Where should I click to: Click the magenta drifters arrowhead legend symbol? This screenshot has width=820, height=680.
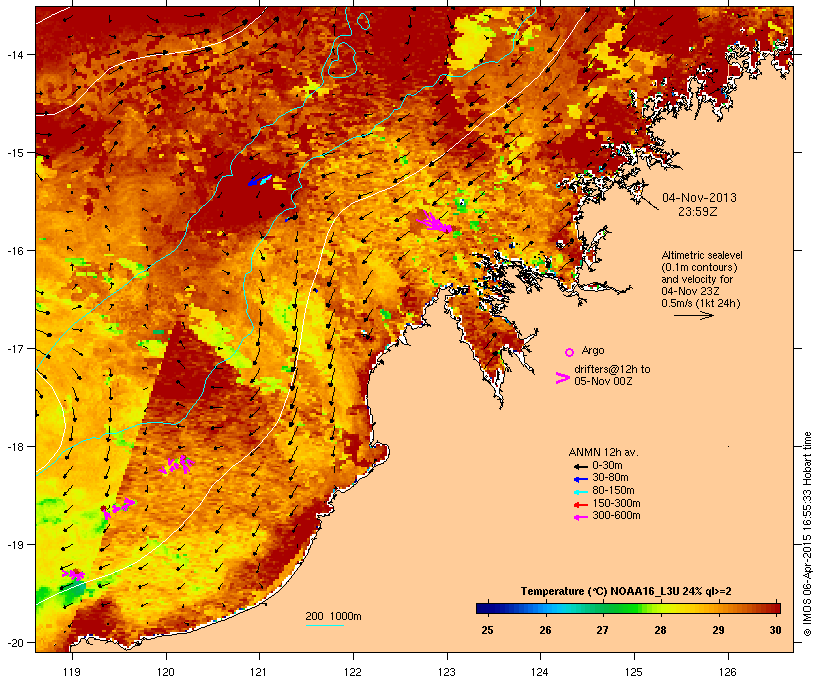pos(563,378)
